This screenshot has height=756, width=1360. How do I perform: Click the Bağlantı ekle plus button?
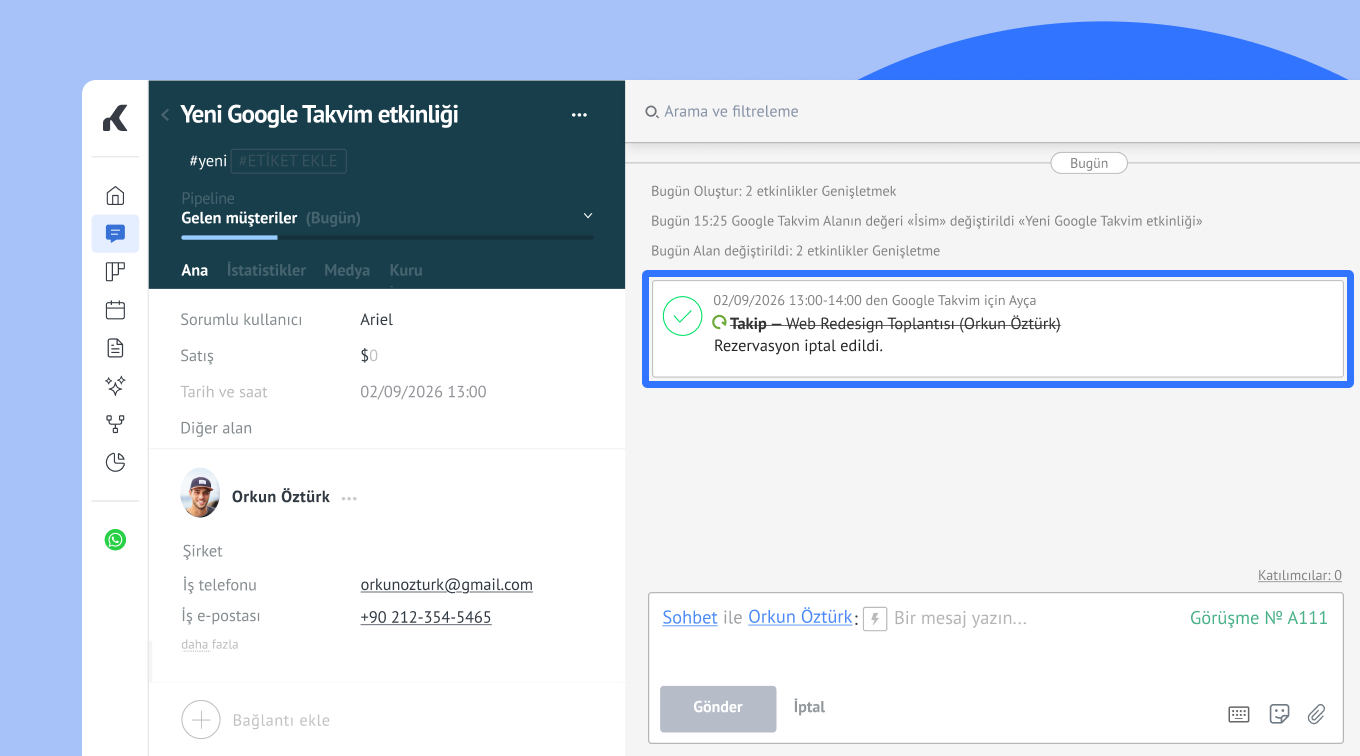click(201, 720)
